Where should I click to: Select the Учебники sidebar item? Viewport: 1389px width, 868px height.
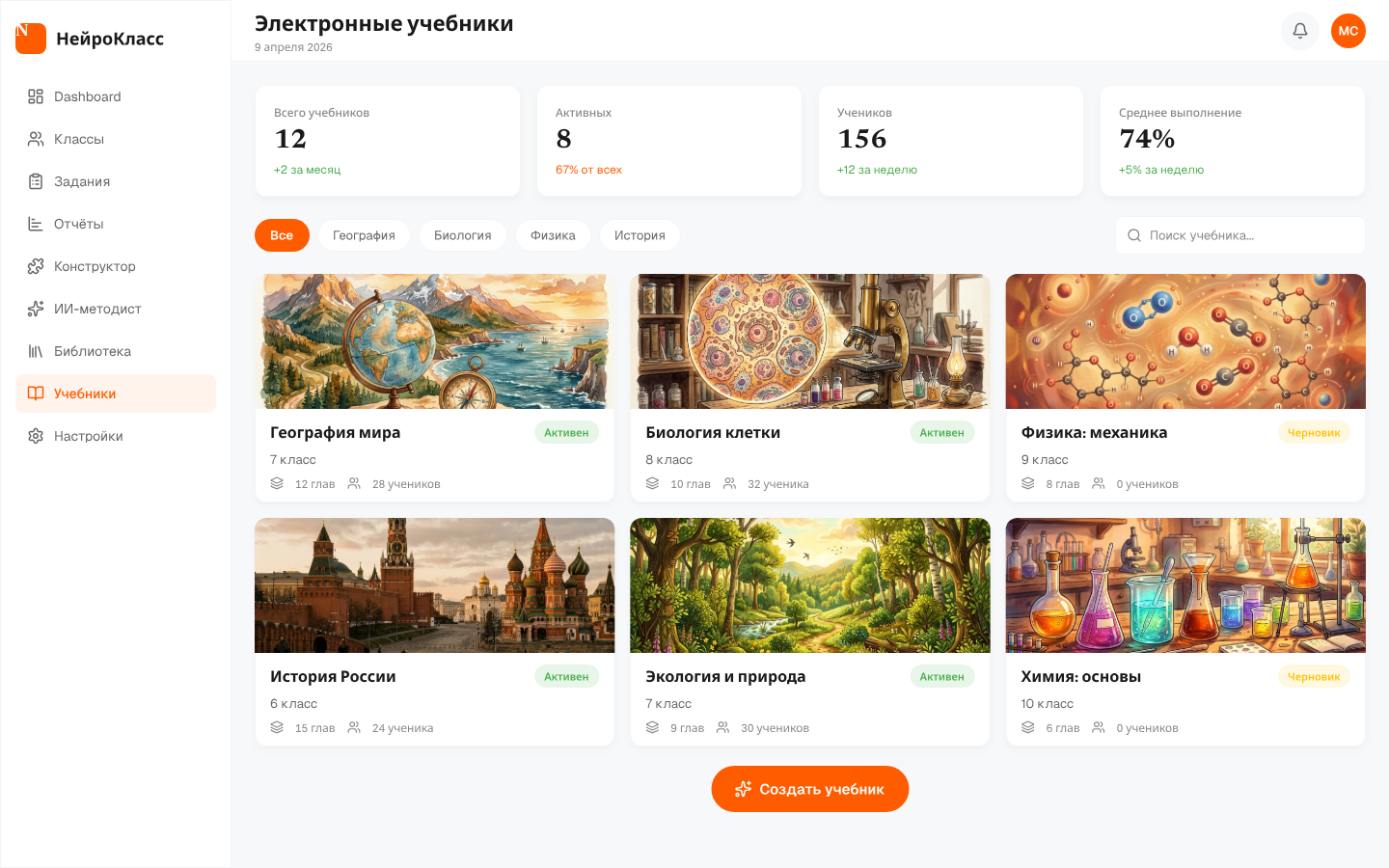point(85,393)
